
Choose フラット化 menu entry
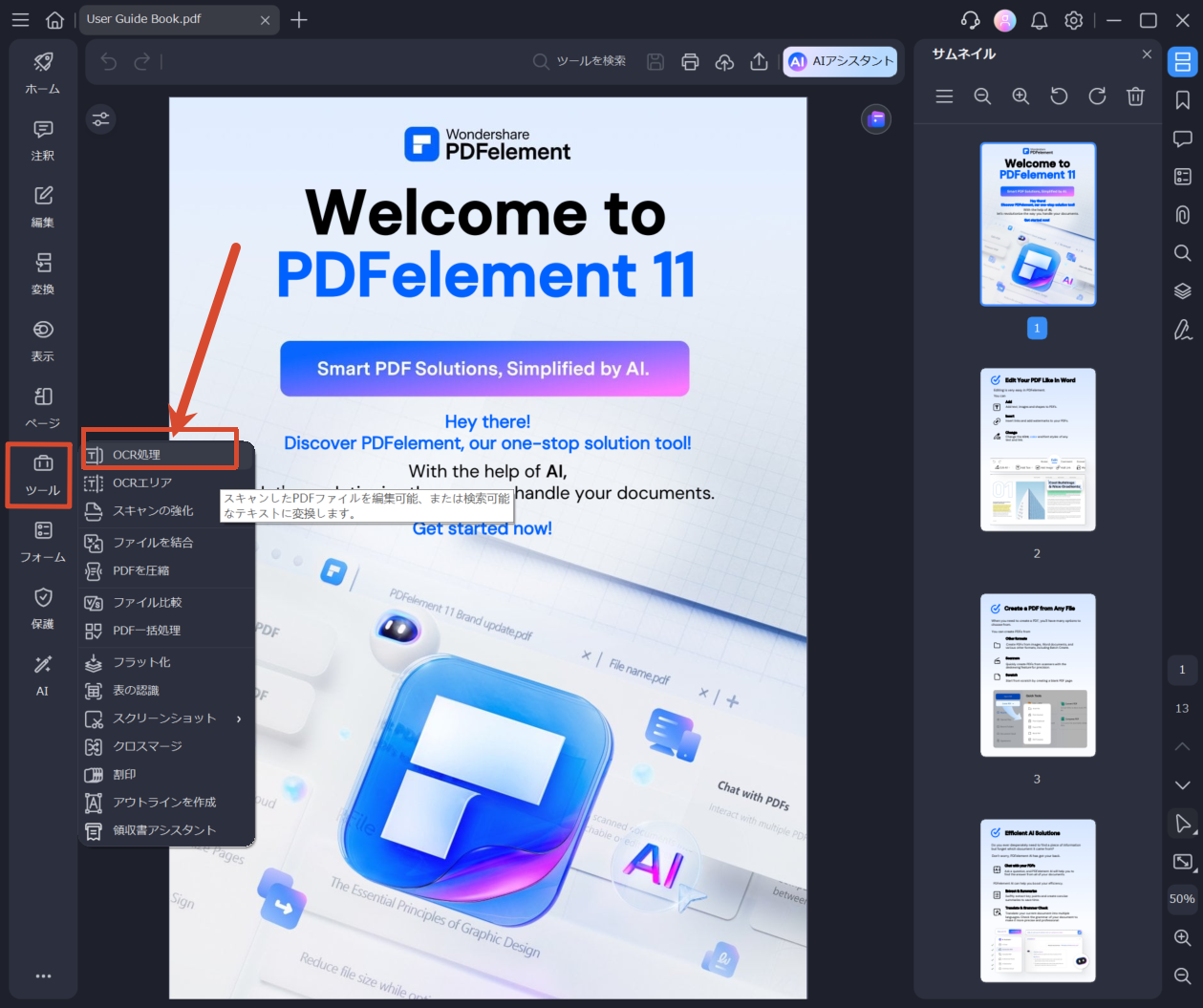tap(167, 662)
